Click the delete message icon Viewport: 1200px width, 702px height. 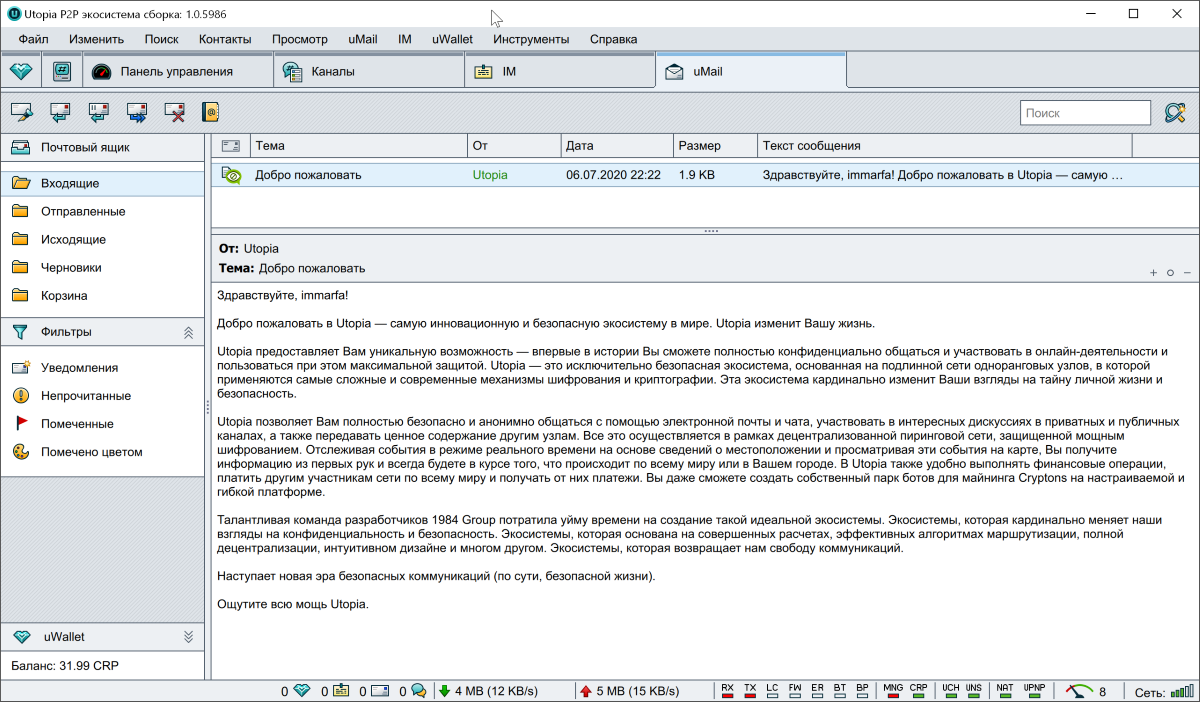point(175,112)
